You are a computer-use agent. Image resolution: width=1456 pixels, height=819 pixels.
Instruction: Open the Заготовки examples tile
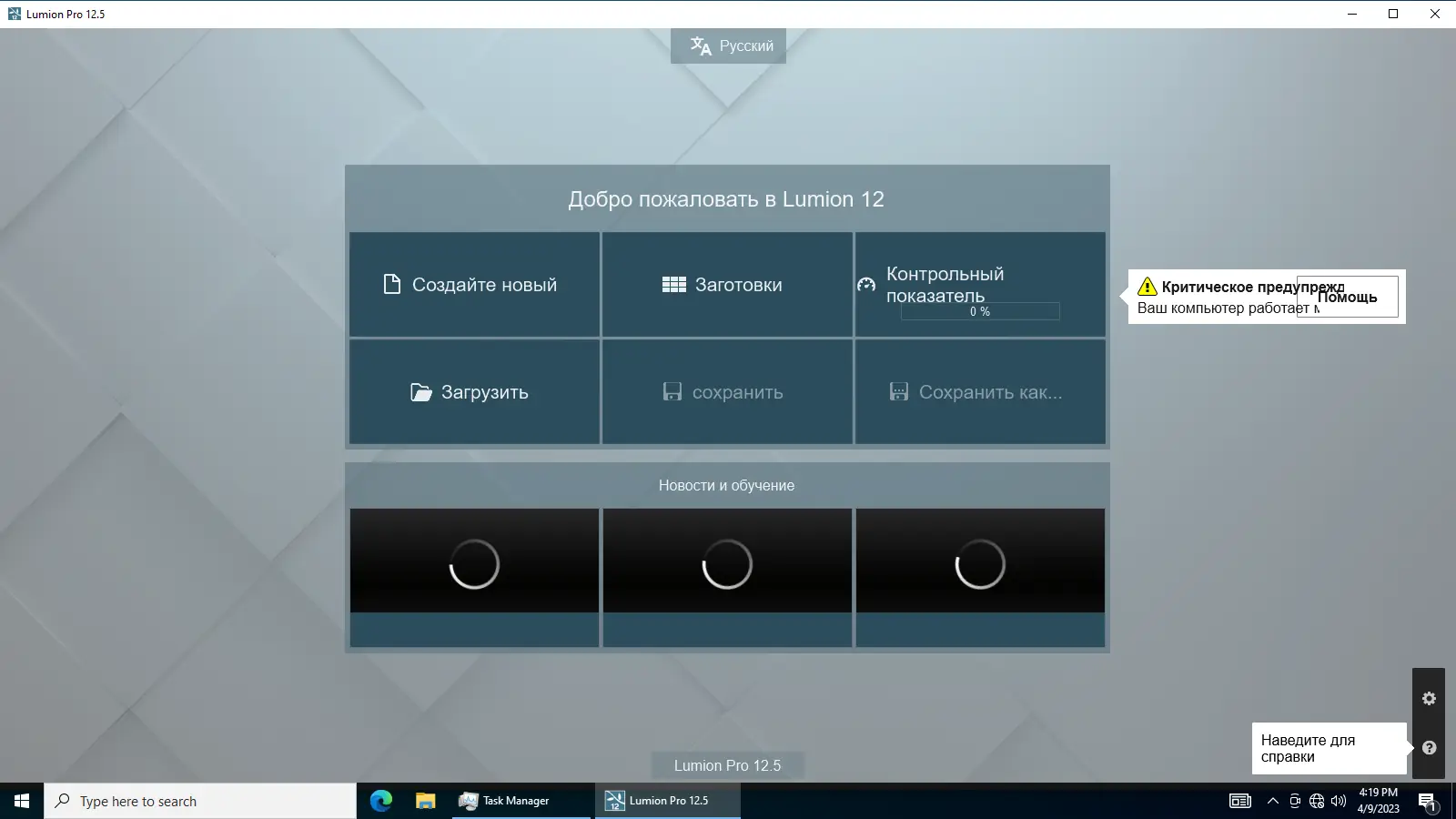click(x=727, y=285)
